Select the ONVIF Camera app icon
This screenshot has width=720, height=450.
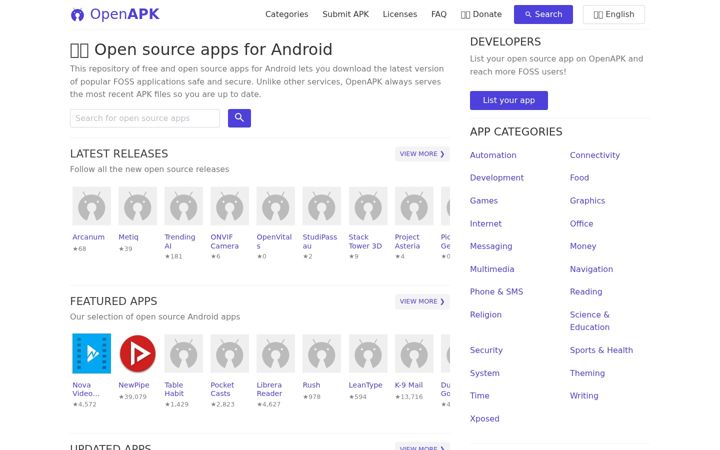tap(230, 206)
